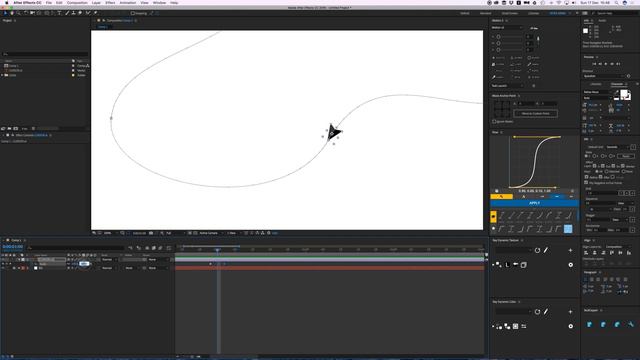The image size is (640, 360).
Task: Adjust the third Motion easing slider
Action: [x=509, y=50]
